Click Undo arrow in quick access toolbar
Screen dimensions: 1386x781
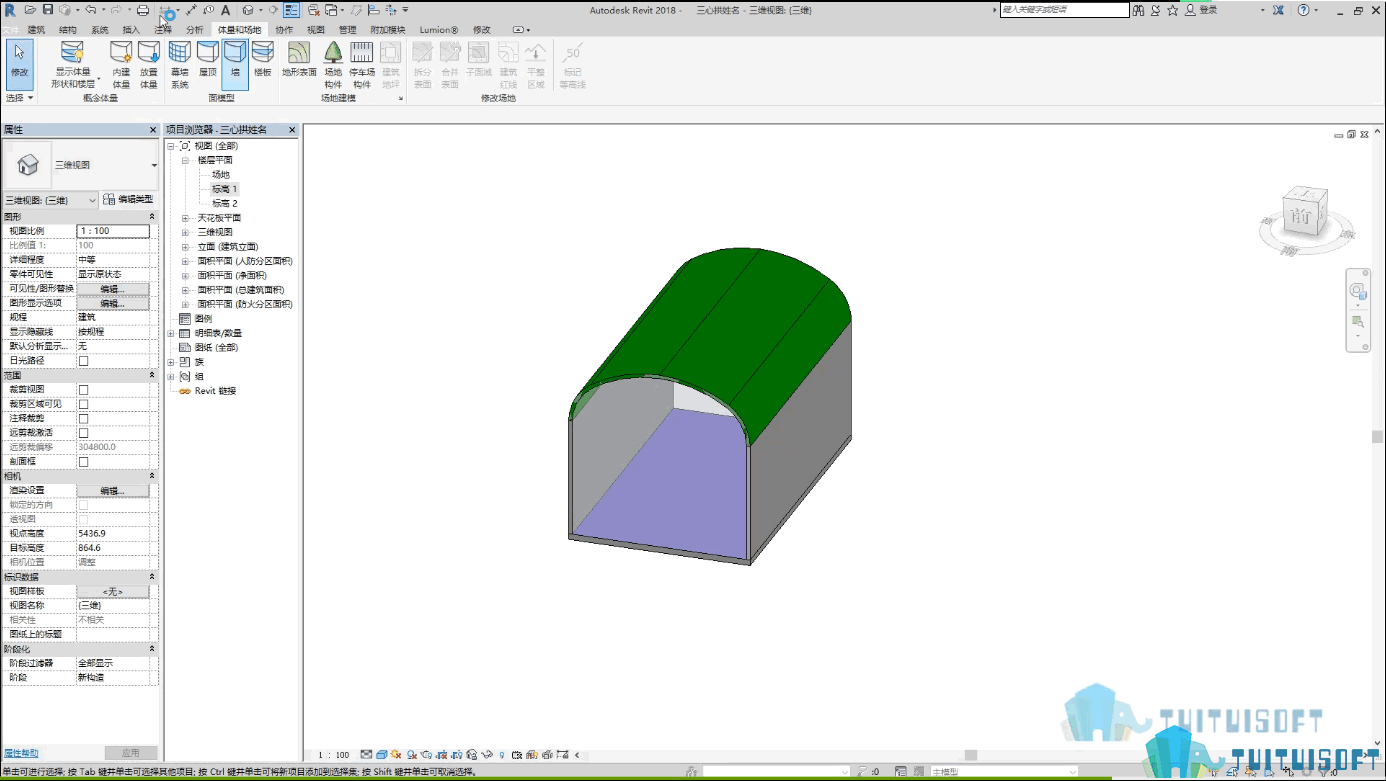(x=90, y=10)
